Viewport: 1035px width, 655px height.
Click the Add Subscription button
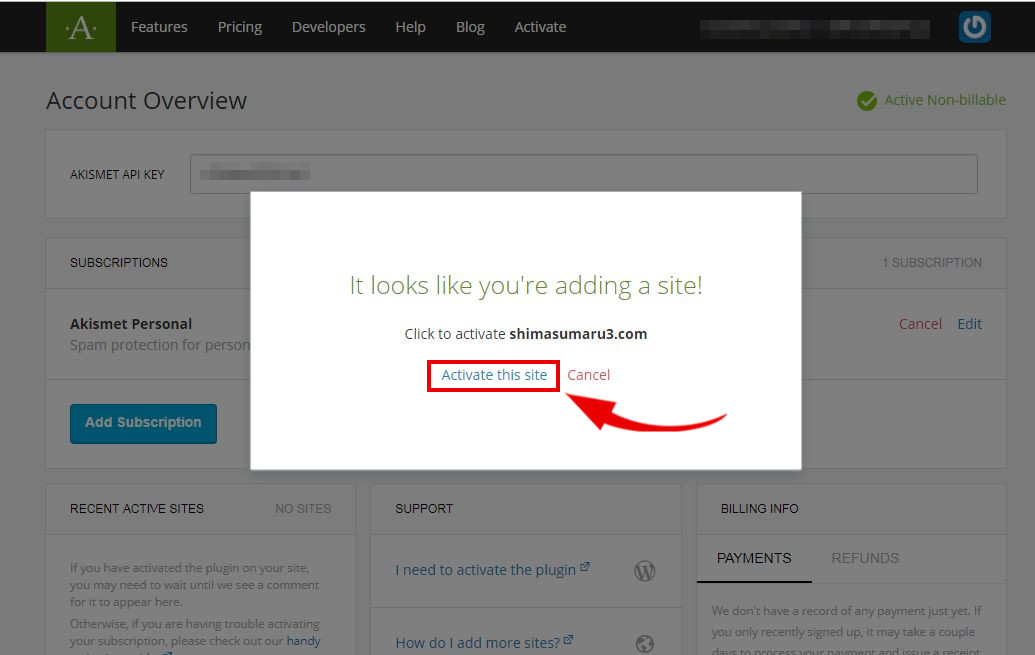tap(143, 423)
